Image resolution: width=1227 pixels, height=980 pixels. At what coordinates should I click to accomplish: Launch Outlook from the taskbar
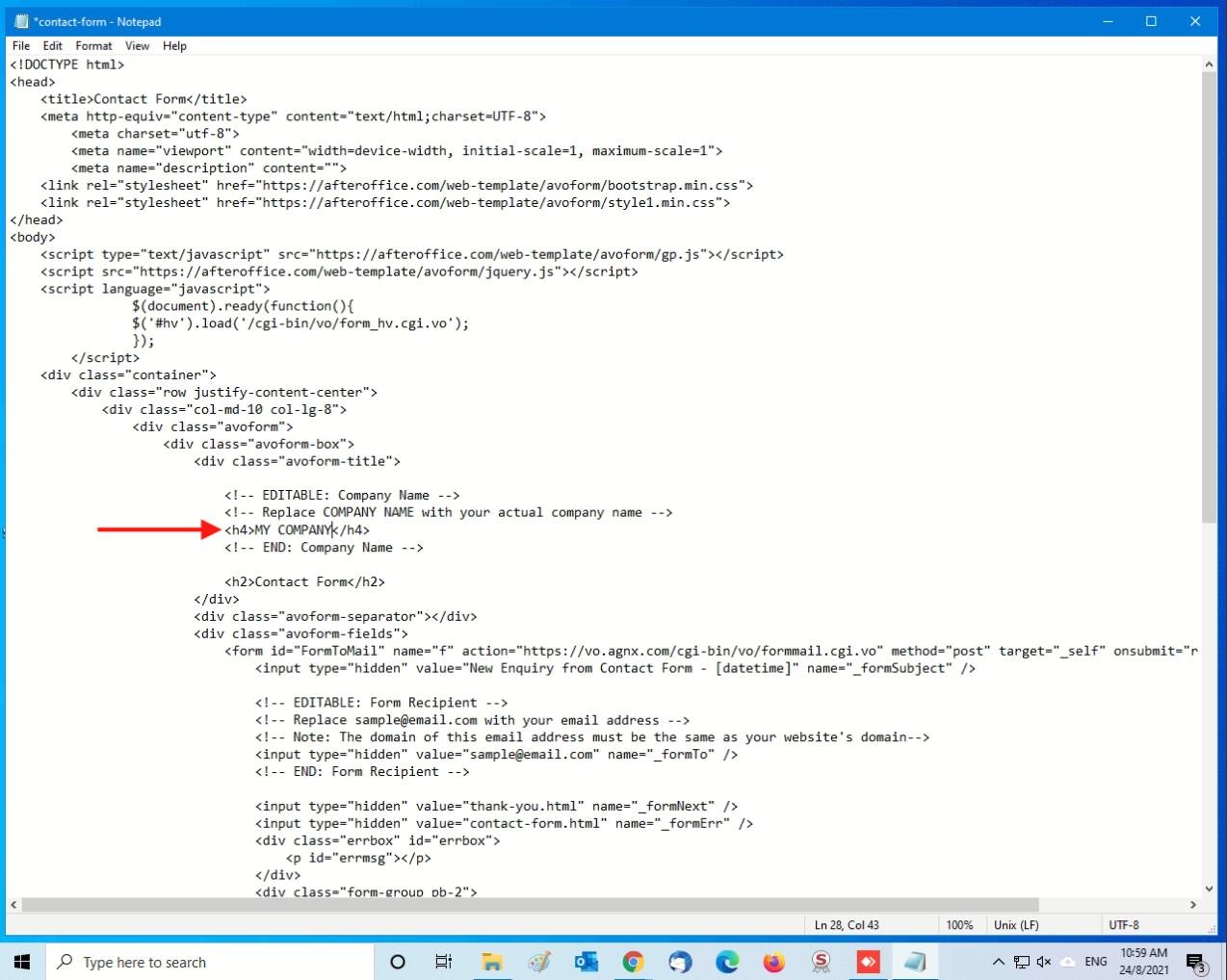pos(586,962)
